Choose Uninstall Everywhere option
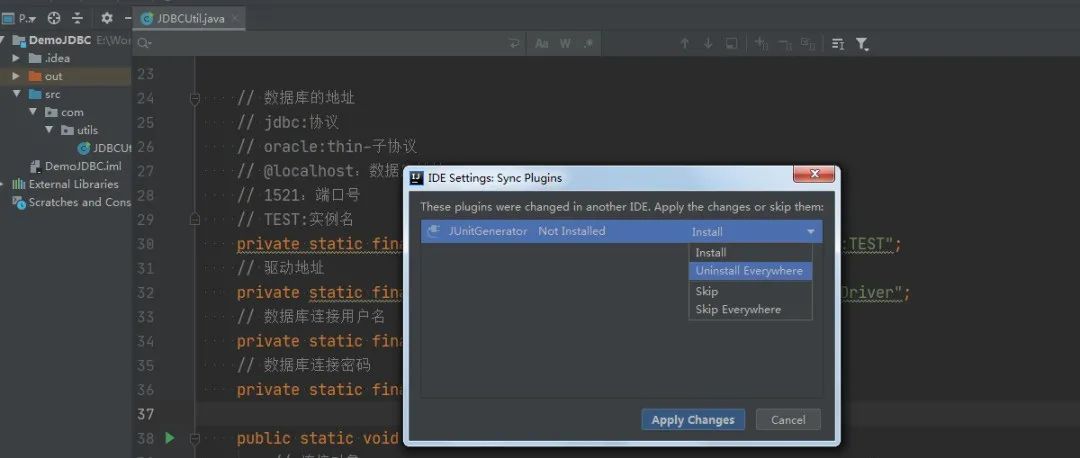 click(750, 271)
